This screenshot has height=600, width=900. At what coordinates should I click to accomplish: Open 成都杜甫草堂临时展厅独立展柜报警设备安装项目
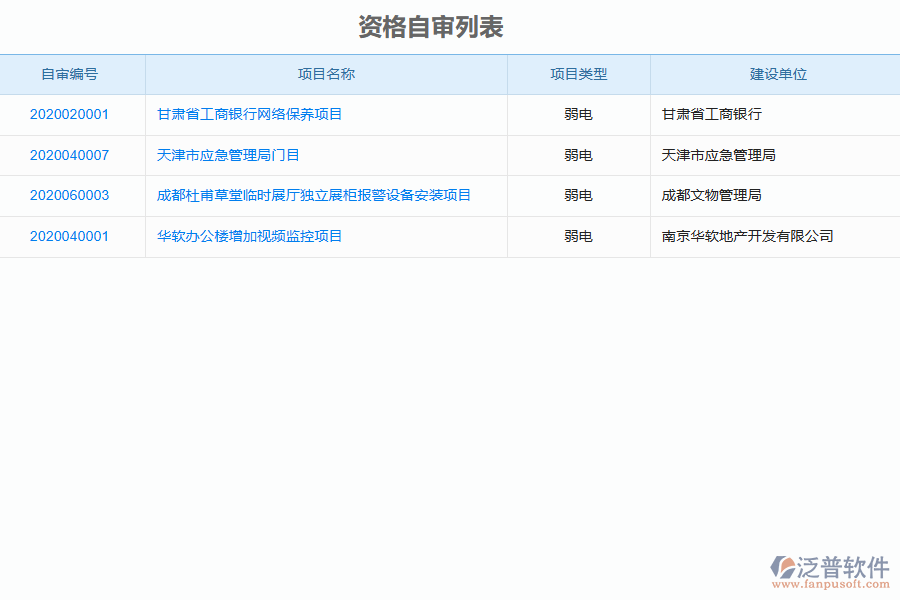pyautogui.click(x=313, y=196)
